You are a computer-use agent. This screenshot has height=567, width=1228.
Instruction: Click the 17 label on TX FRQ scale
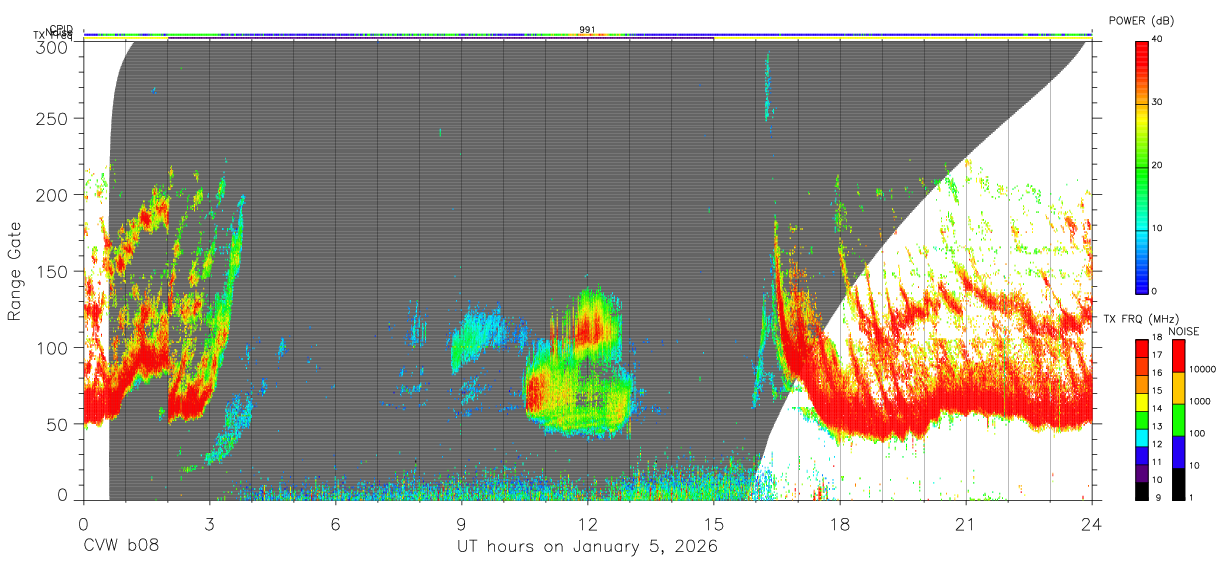(x=1157, y=355)
